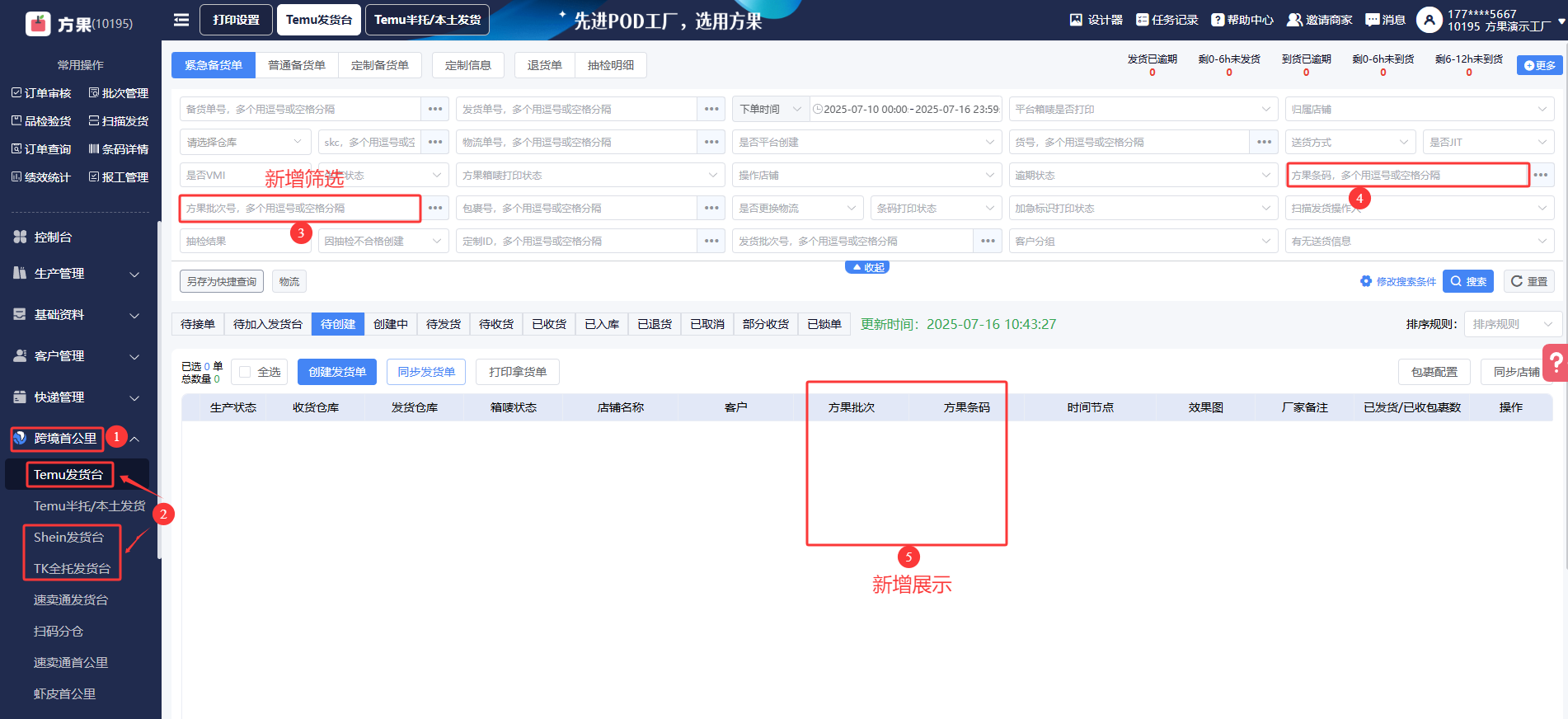Open the 帮助中心 help center
Viewport: 1568px width, 719px height.
[x=1242, y=20]
